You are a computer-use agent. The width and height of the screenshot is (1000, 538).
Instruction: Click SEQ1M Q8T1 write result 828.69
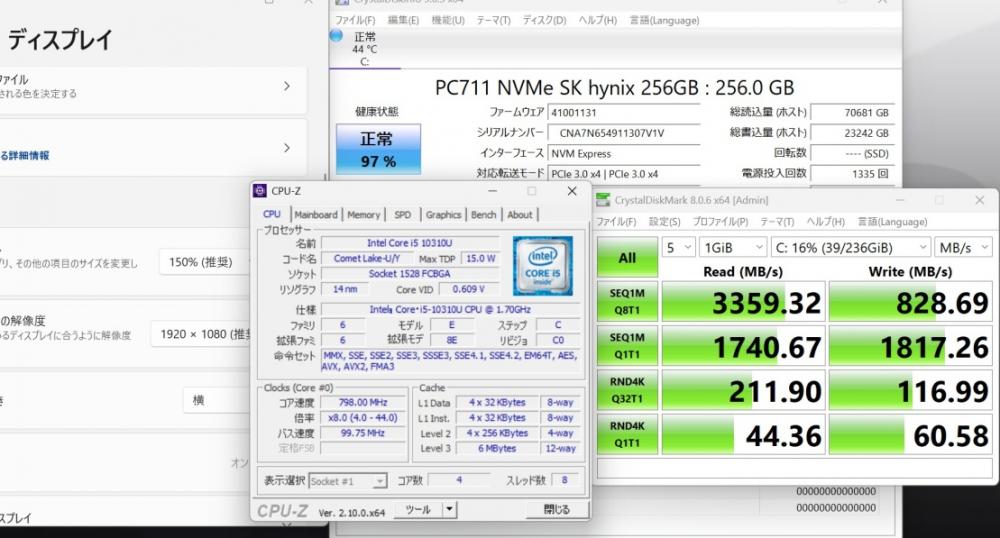point(911,302)
